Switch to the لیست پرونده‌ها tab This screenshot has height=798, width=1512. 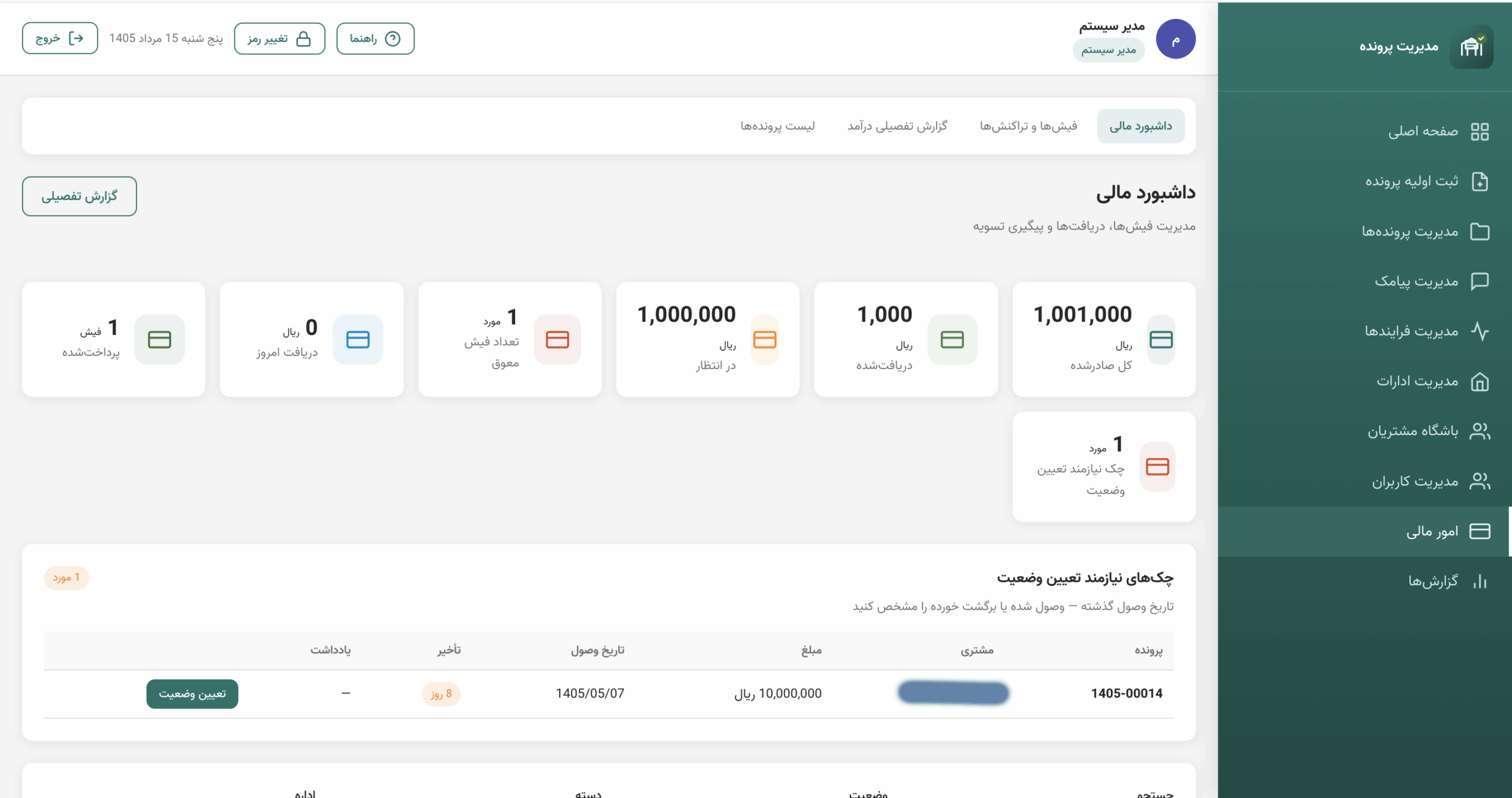point(777,126)
